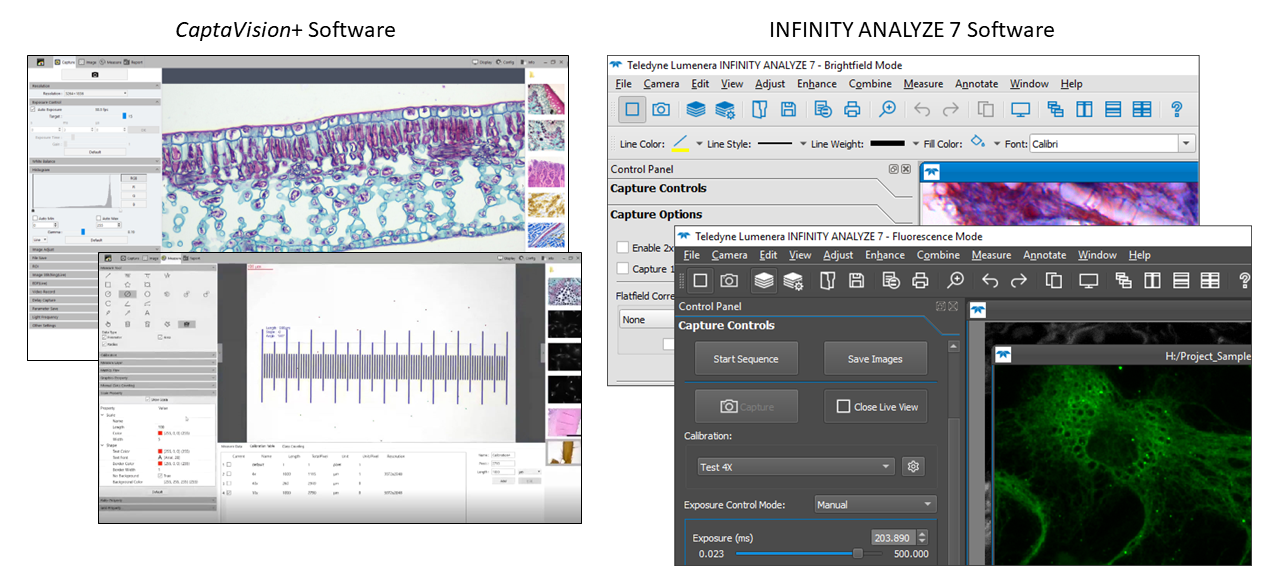Tick the "Capture 1" checkbox in Capture Options
Screen dimensions: 1278x584
[623, 269]
